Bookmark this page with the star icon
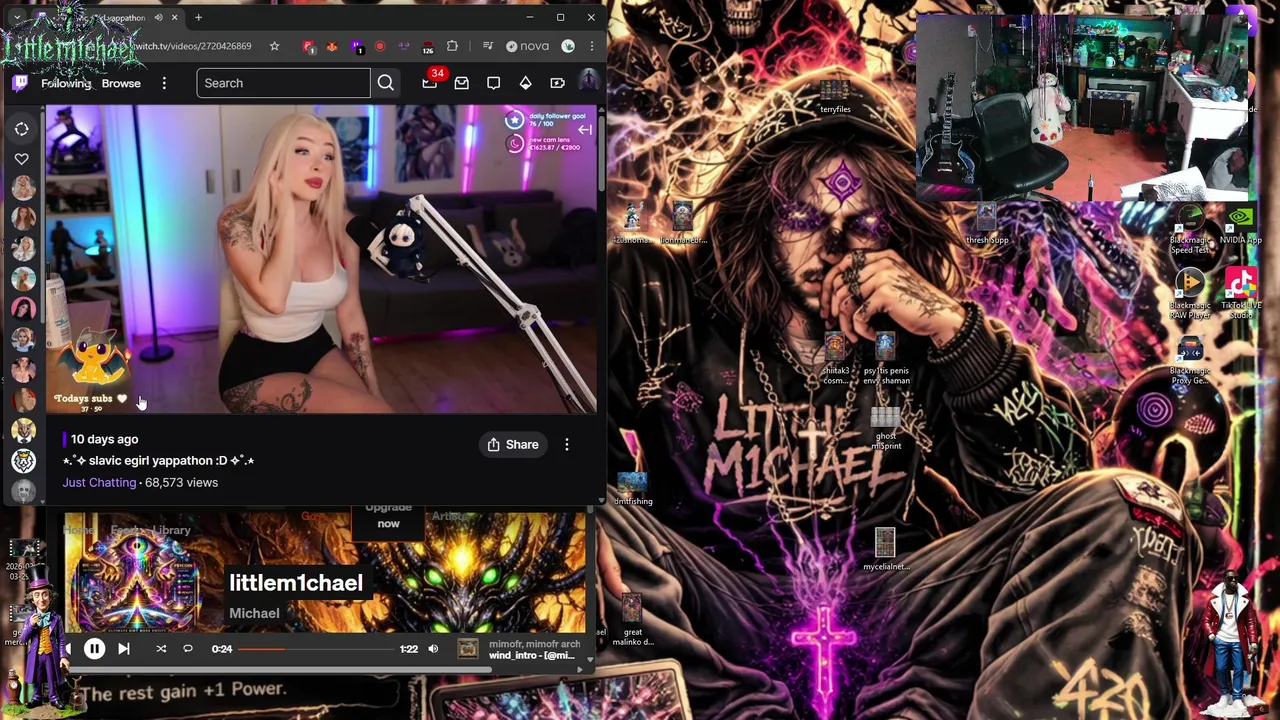 274,46
